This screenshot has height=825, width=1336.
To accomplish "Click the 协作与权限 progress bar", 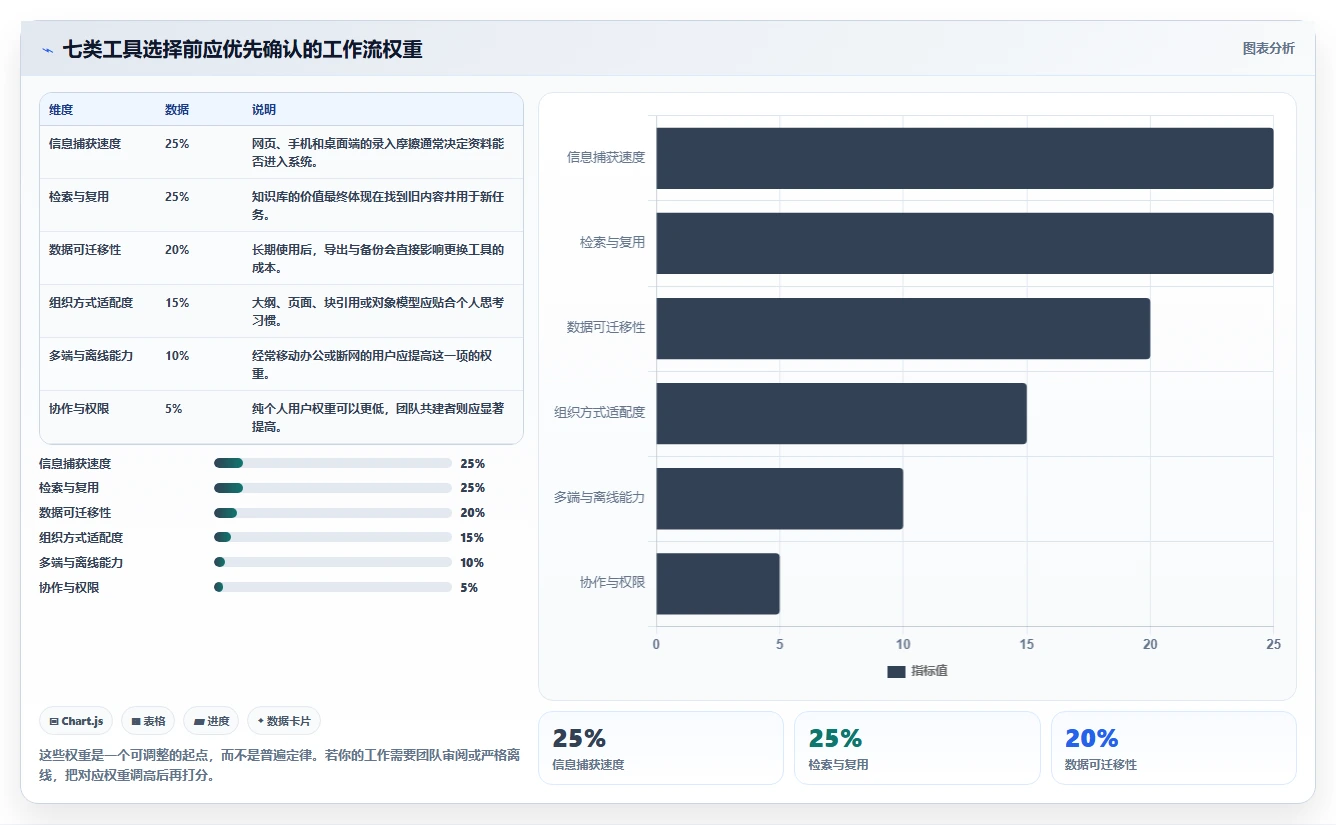I will tap(333, 587).
